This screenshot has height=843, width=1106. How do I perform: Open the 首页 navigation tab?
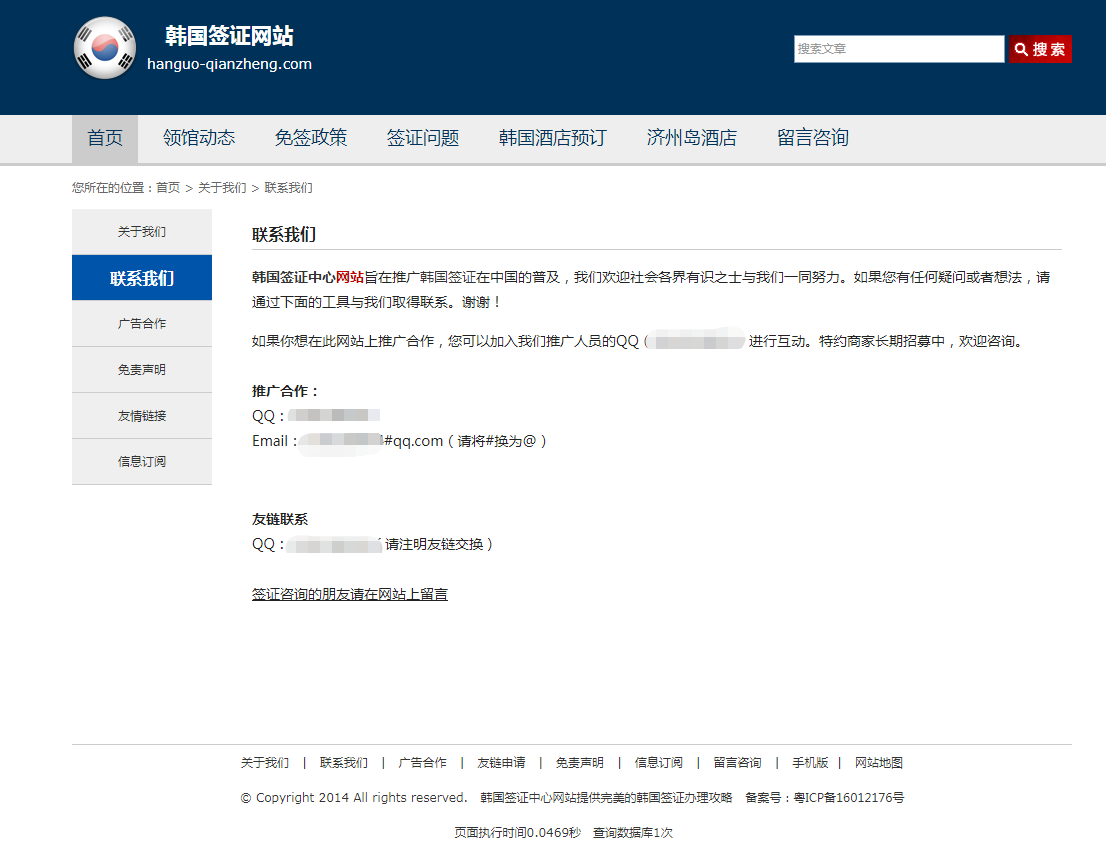[105, 138]
